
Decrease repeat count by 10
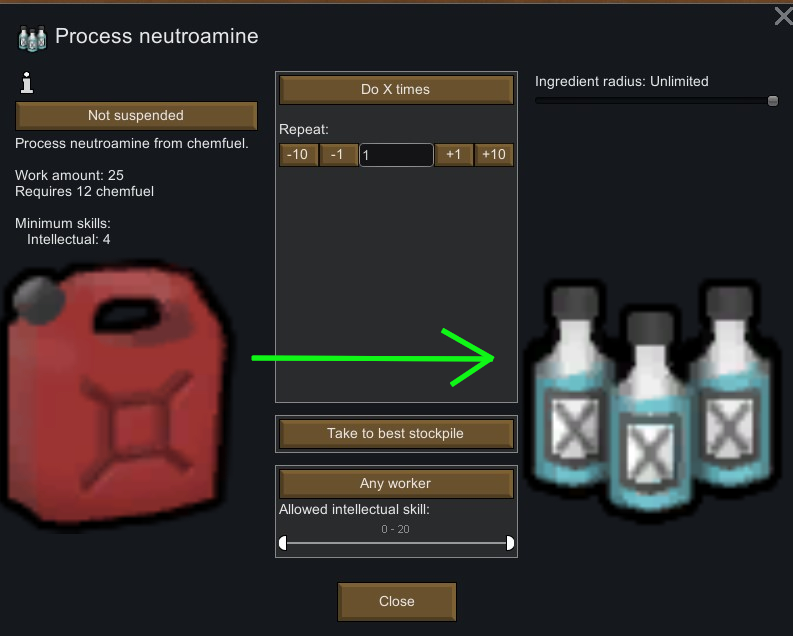click(x=298, y=154)
